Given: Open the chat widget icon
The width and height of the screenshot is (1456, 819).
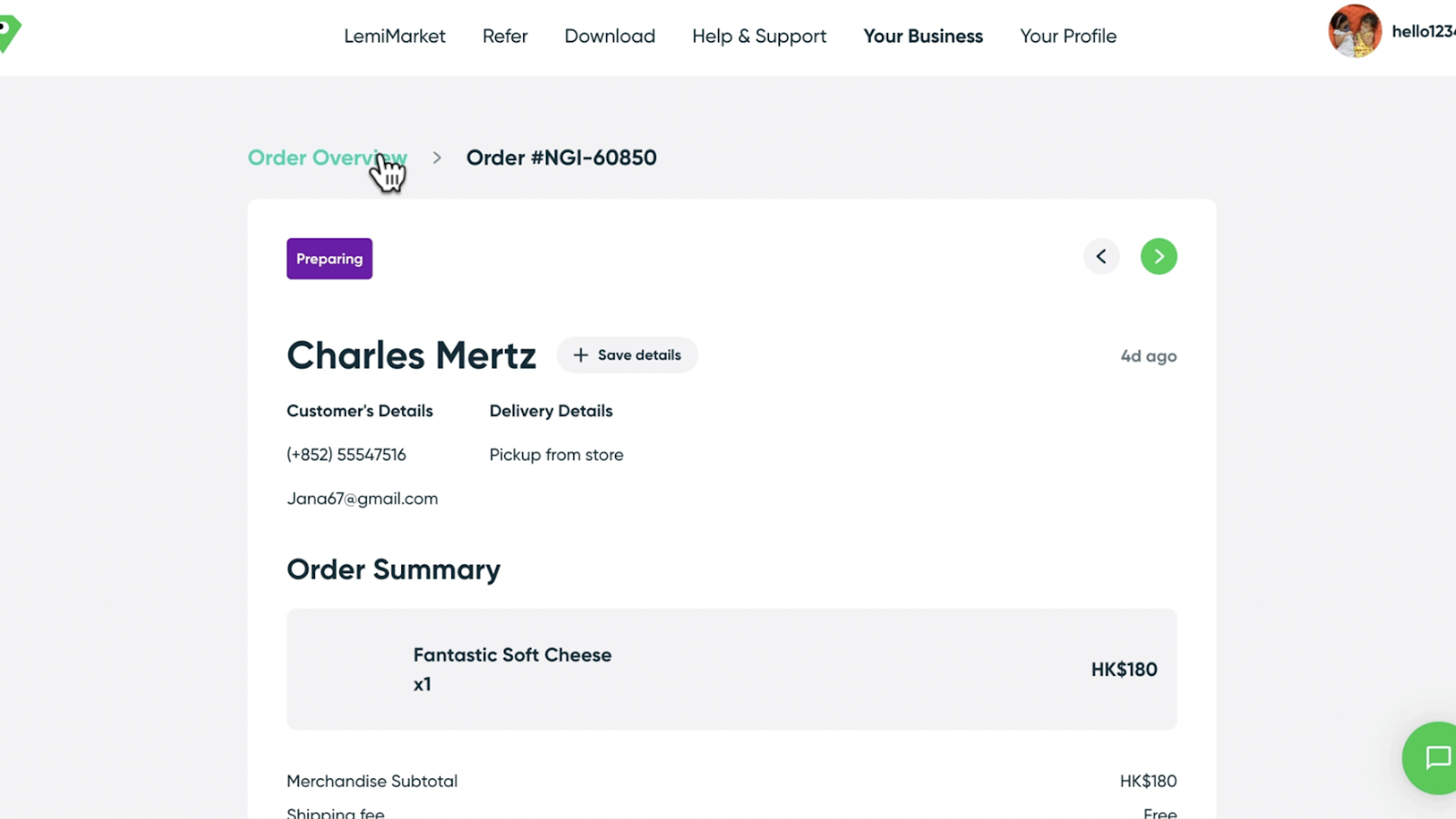Looking at the screenshot, I should tap(1436, 757).
